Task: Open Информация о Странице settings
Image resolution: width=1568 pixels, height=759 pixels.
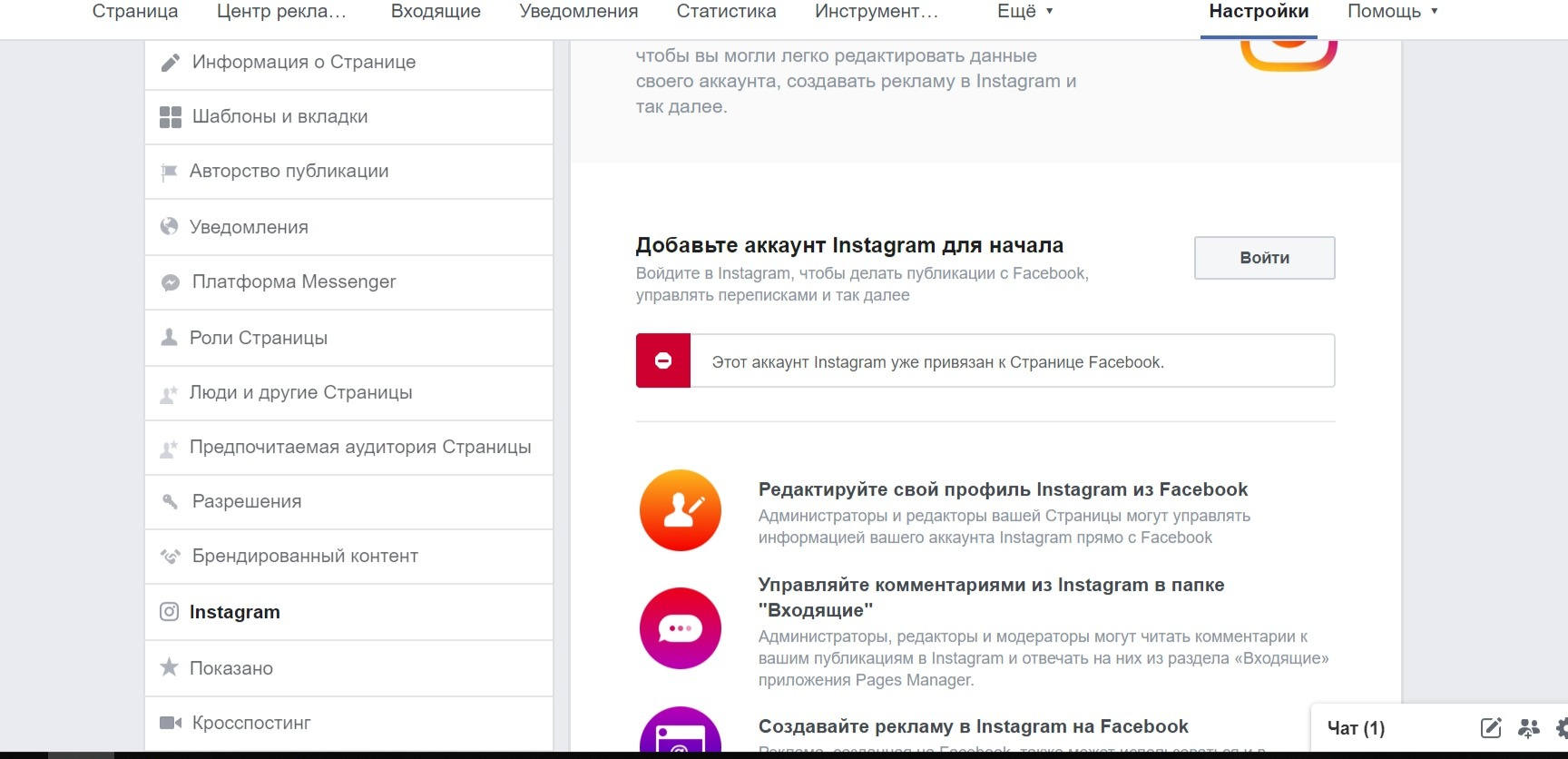Action: pos(348,63)
